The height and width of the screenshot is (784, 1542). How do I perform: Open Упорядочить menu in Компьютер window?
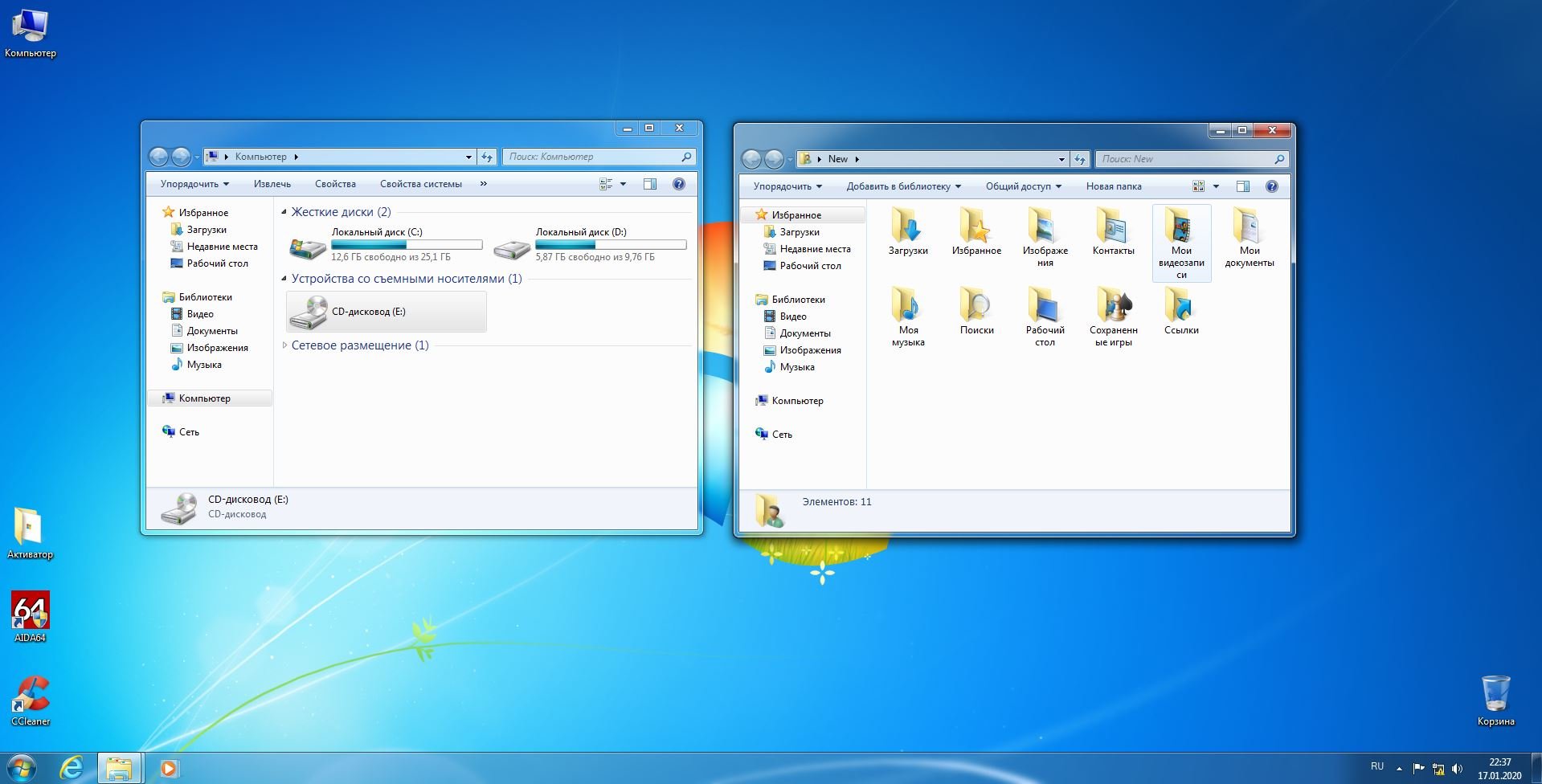194,184
